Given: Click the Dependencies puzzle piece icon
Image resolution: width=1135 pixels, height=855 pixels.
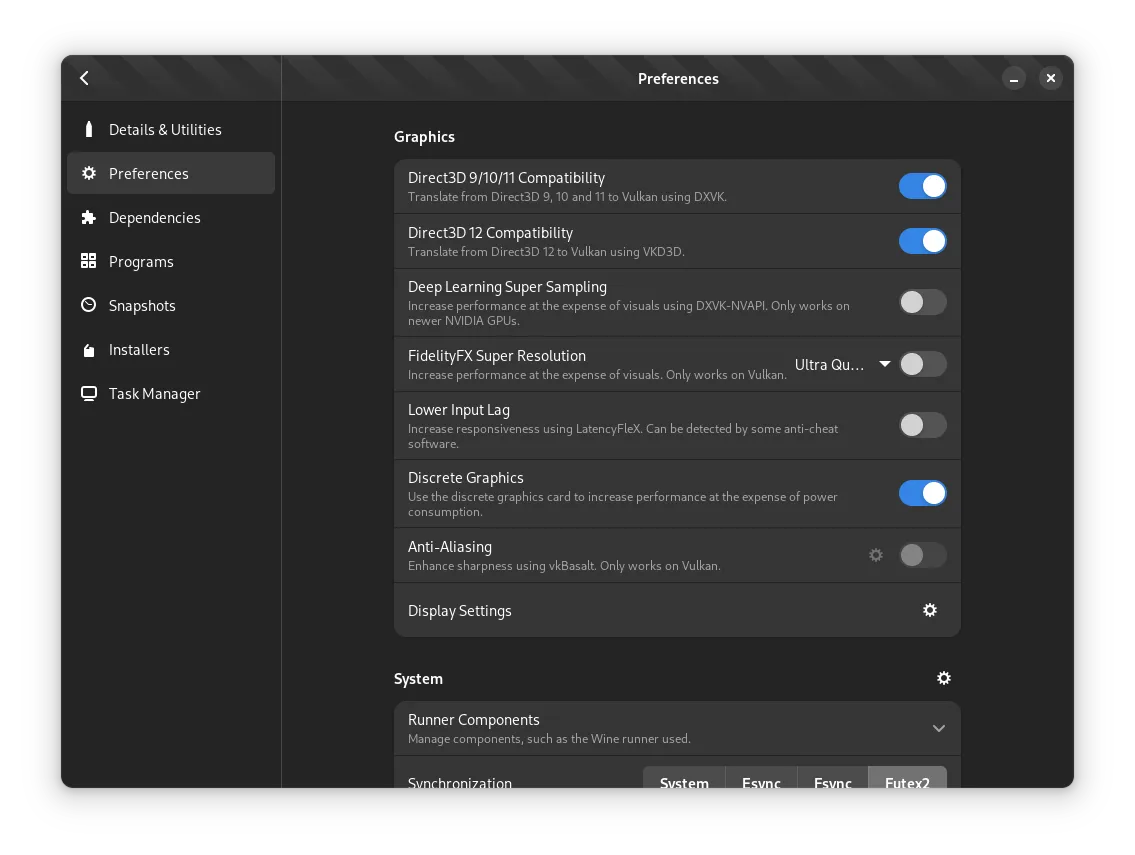Looking at the screenshot, I should click(89, 218).
